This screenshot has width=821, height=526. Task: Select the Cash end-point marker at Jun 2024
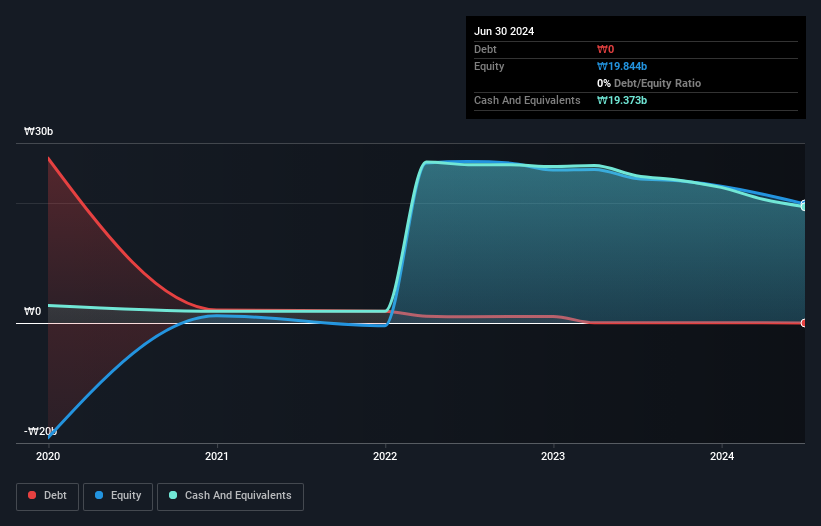click(804, 206)
